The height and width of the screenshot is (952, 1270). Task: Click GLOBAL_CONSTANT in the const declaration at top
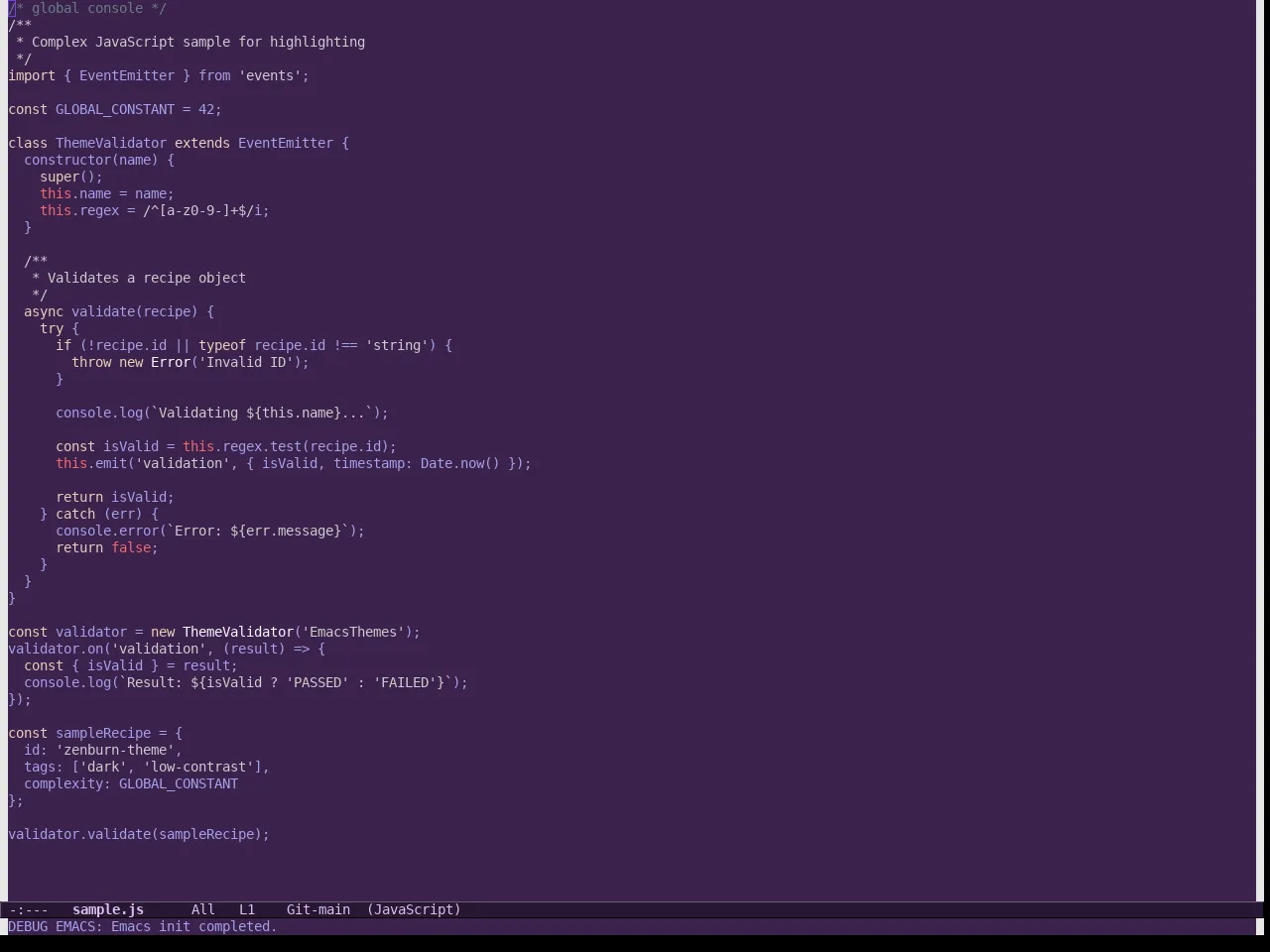click(115, 109)
